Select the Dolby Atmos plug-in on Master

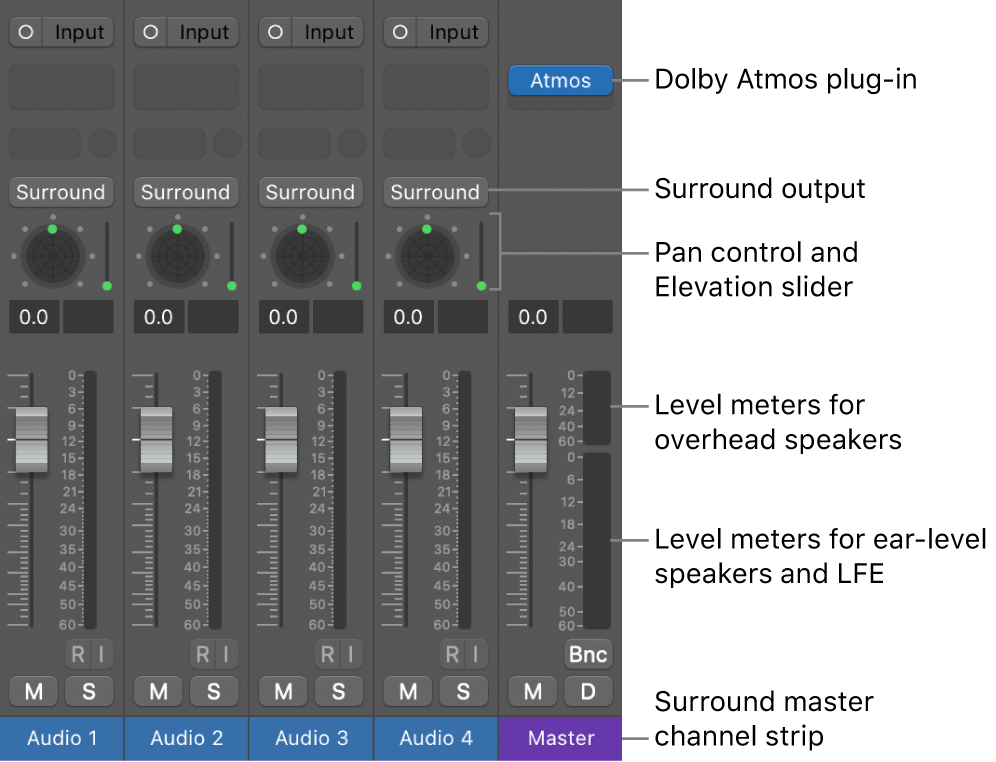560,81
